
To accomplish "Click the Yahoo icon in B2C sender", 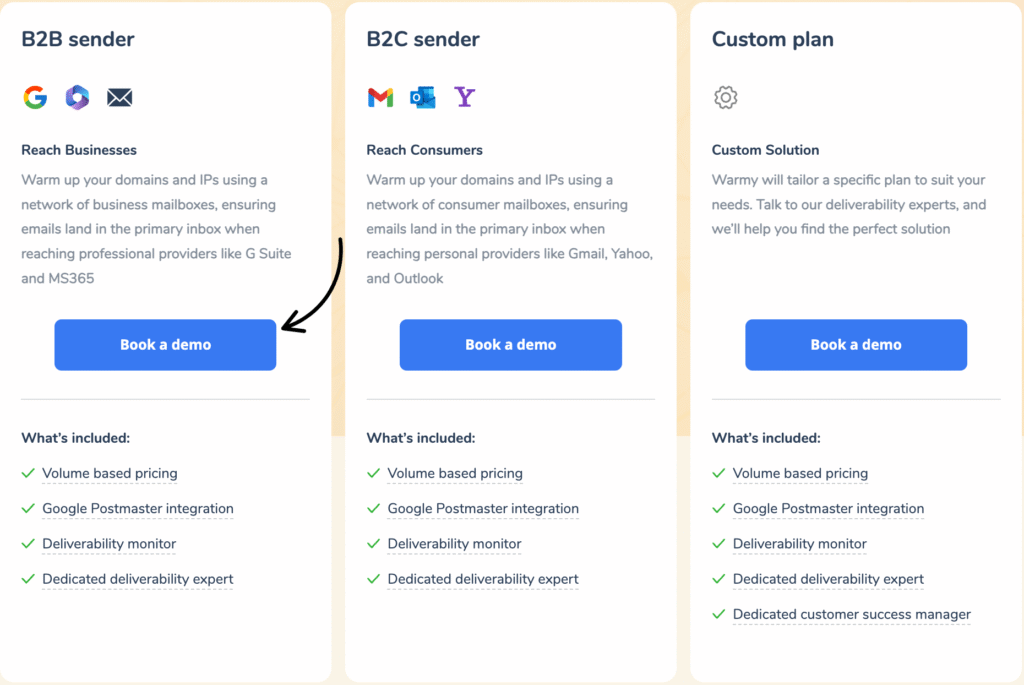I will coord(465,97).
